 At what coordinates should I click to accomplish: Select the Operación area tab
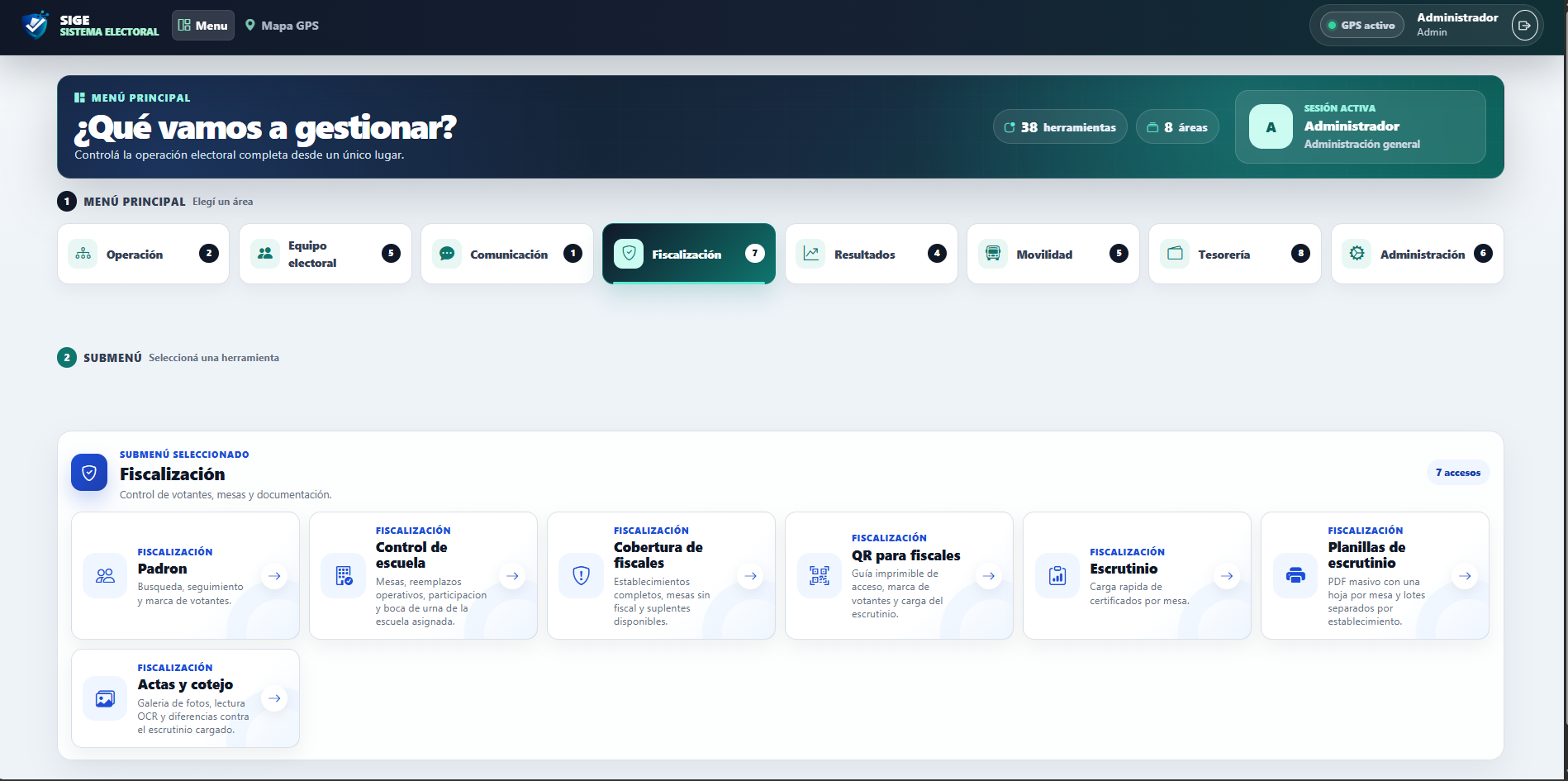[143, 254]
